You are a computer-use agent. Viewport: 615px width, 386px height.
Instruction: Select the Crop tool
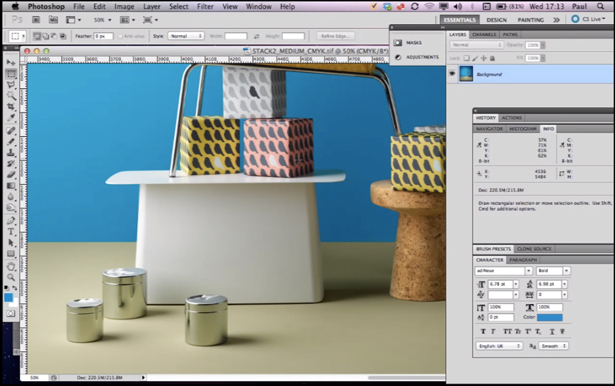(x=11, y=106)
